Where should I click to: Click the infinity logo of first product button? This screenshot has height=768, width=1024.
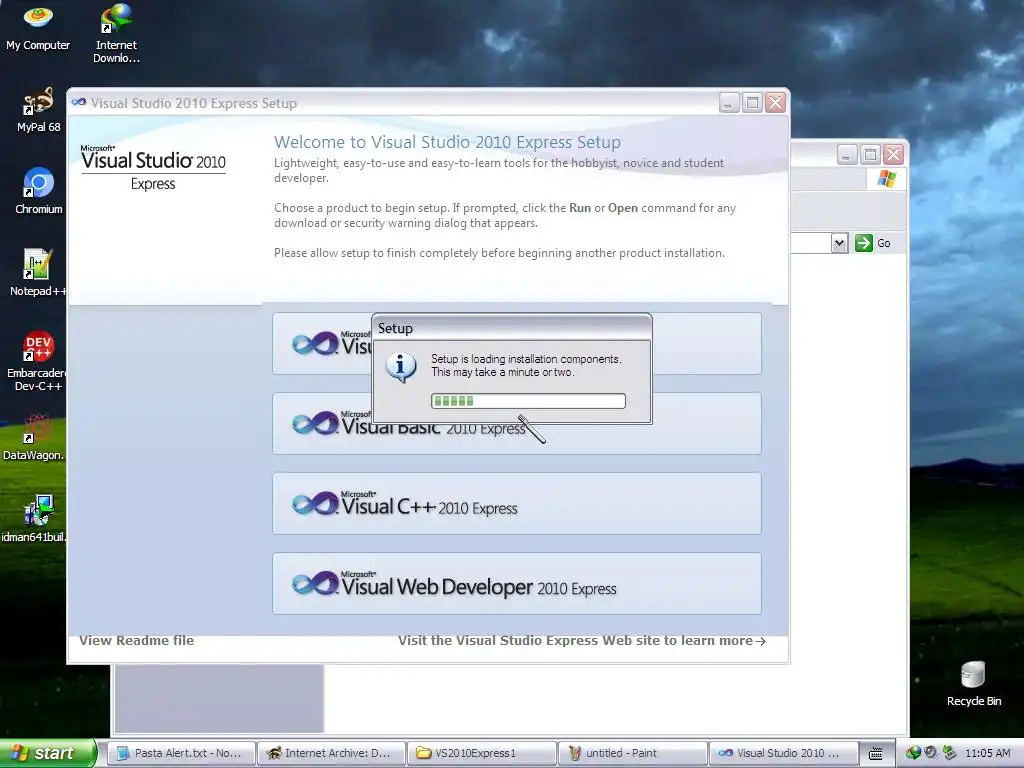coord(315,344)
